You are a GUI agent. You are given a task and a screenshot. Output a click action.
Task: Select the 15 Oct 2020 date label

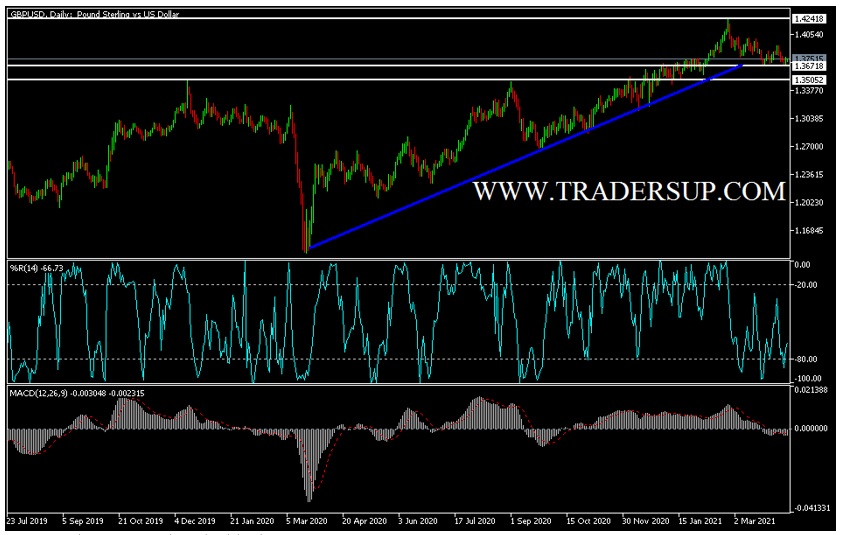pos(588,521)
